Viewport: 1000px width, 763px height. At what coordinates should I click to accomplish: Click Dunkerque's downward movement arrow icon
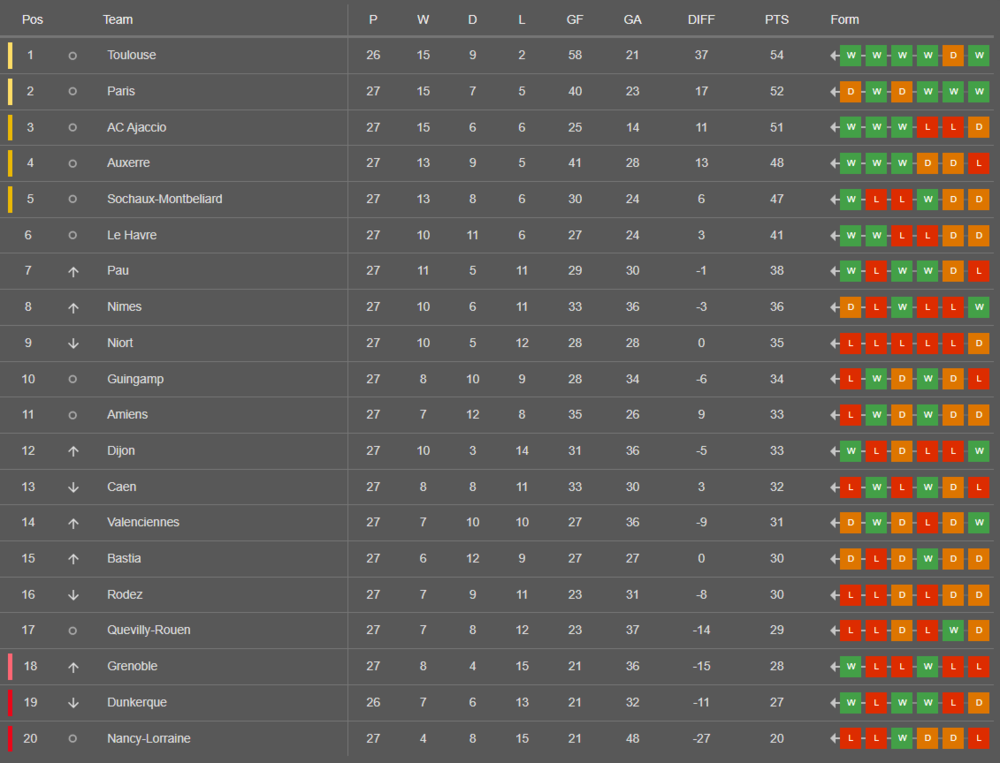(73, 703)
